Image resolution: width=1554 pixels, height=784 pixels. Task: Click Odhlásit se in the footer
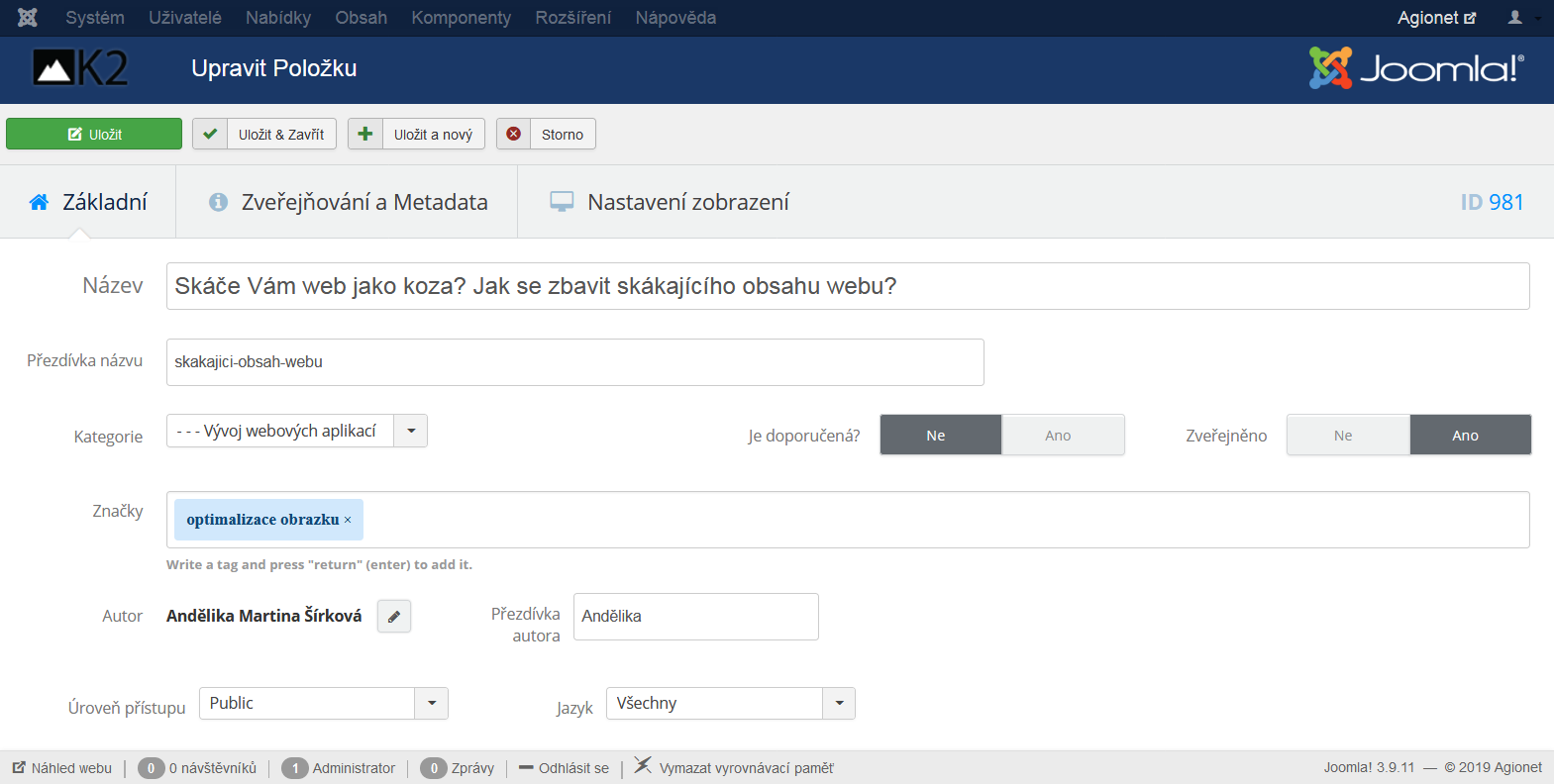[565, 768]
